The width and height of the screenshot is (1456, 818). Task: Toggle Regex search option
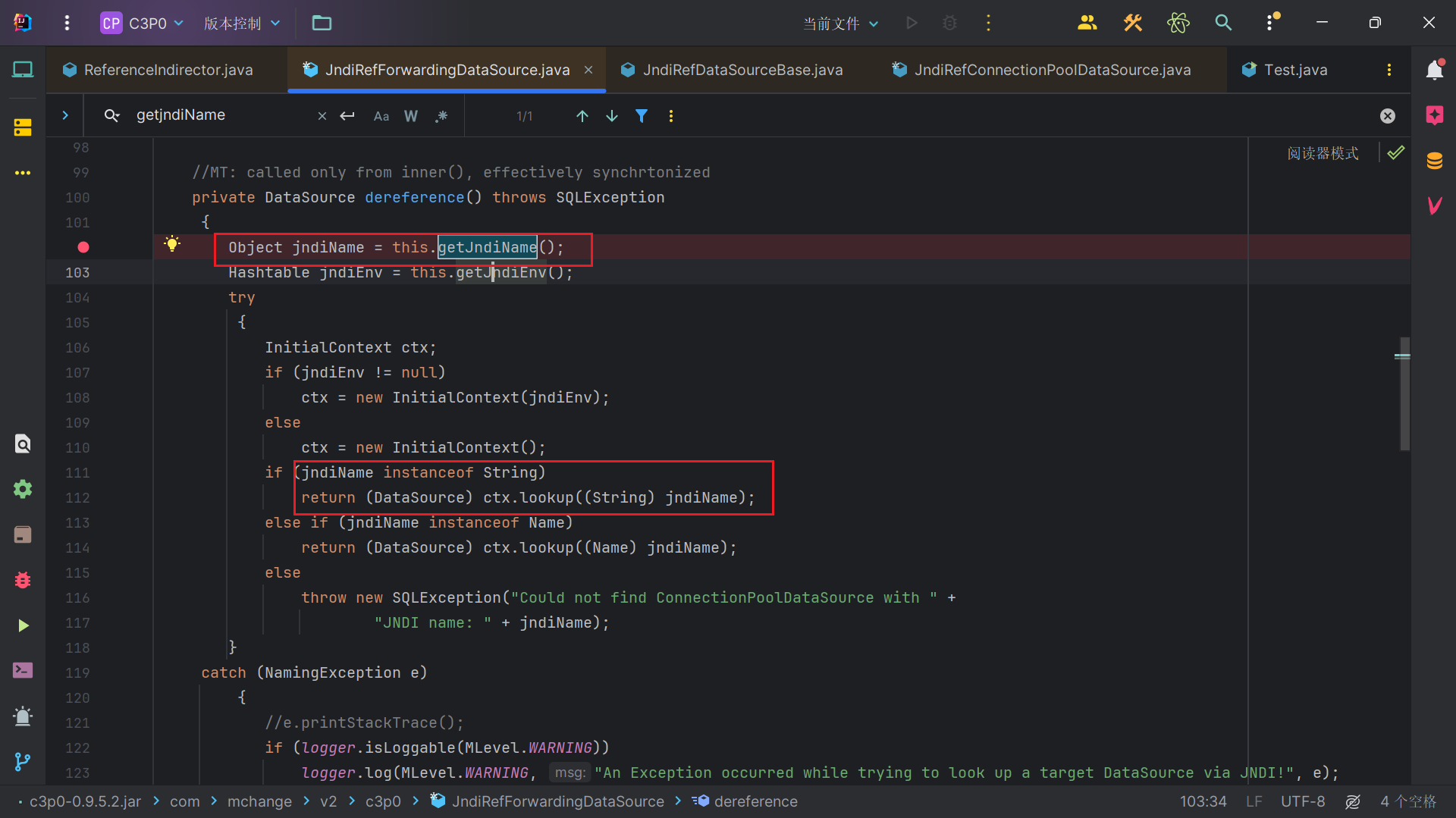point(441,116)
